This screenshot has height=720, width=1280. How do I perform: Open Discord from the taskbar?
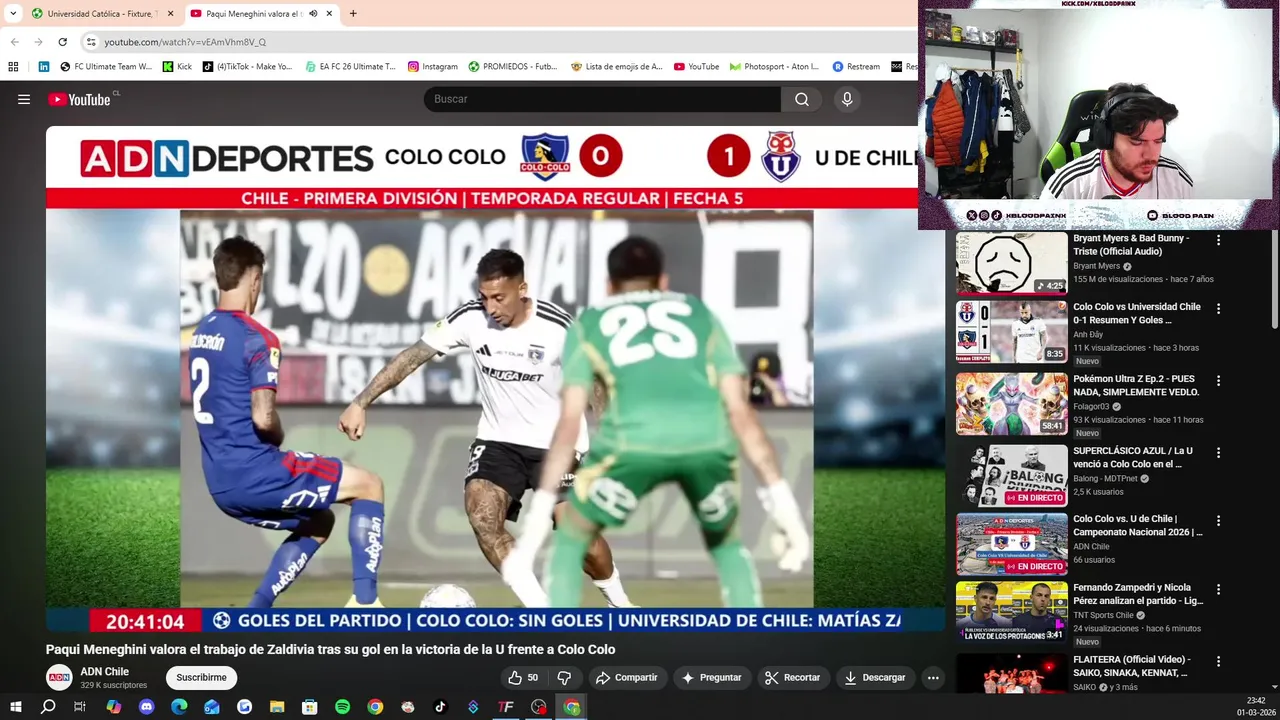pyautogui.click(x=147, y=707)
